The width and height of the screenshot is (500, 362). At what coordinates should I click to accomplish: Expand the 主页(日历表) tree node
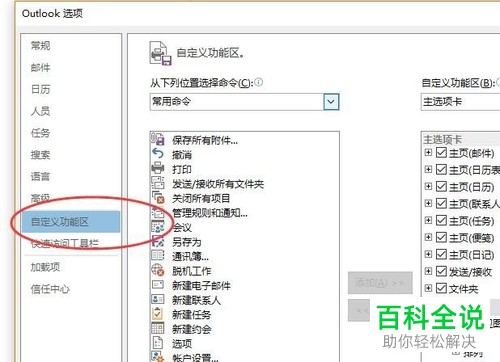click(428, 170)
